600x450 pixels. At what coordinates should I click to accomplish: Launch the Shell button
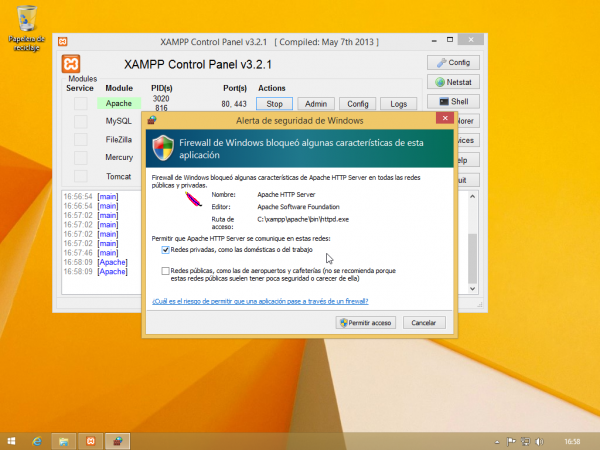(x=453, y=101)
